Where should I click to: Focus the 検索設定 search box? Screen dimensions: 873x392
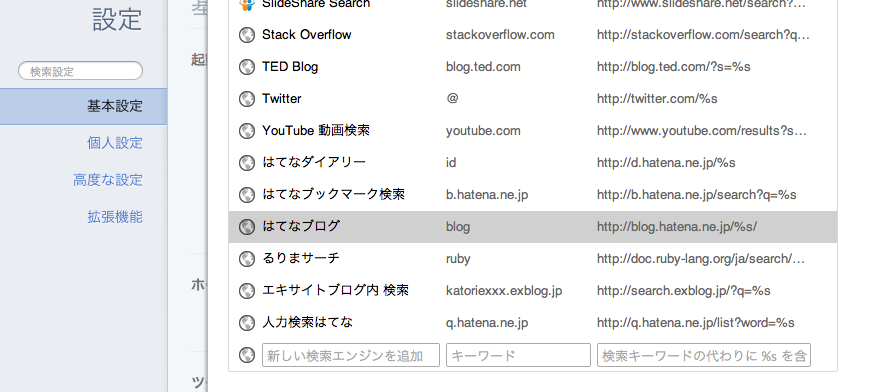81,71
